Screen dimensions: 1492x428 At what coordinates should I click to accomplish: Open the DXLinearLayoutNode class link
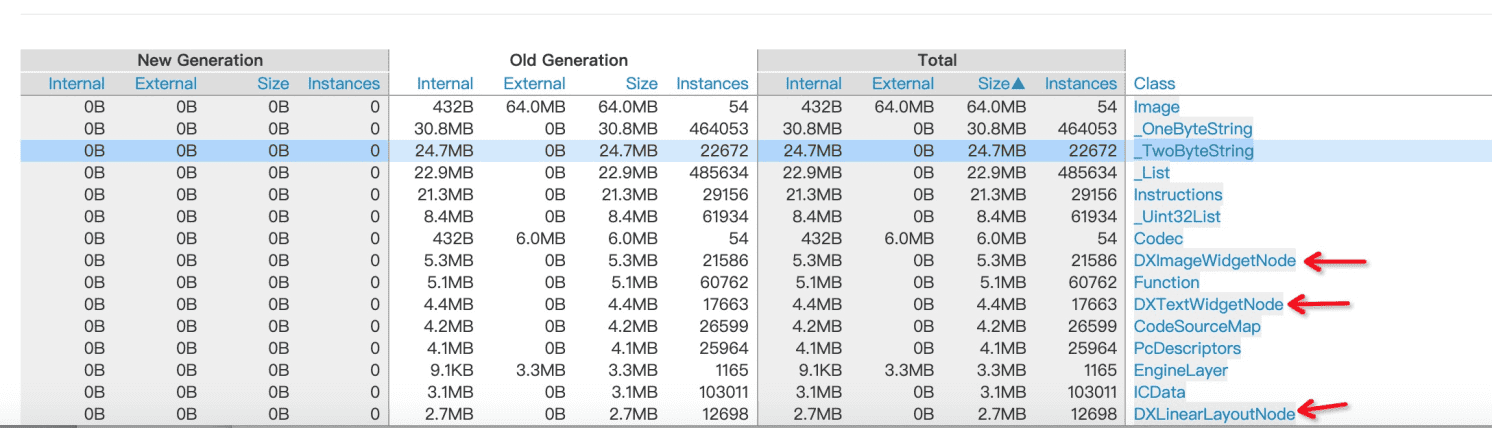(1214, 414)
